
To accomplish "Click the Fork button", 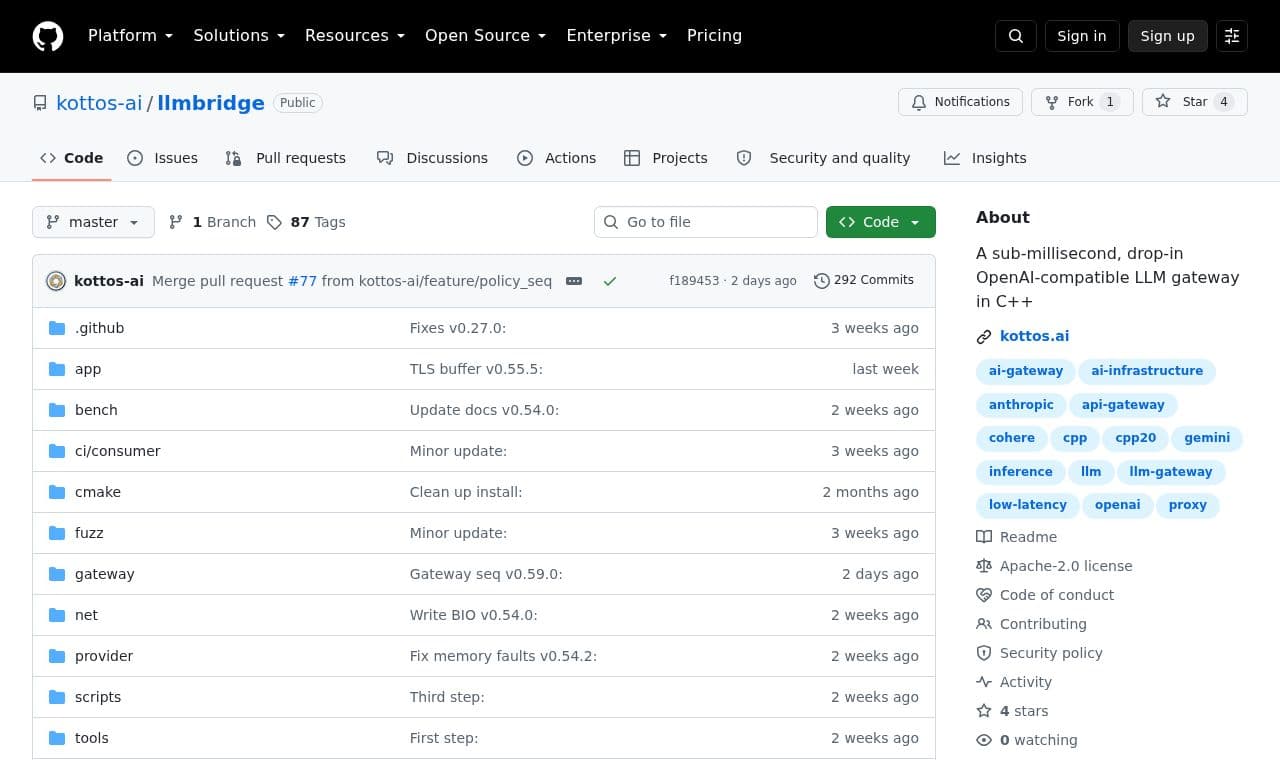I will [x=1082, y=102].
